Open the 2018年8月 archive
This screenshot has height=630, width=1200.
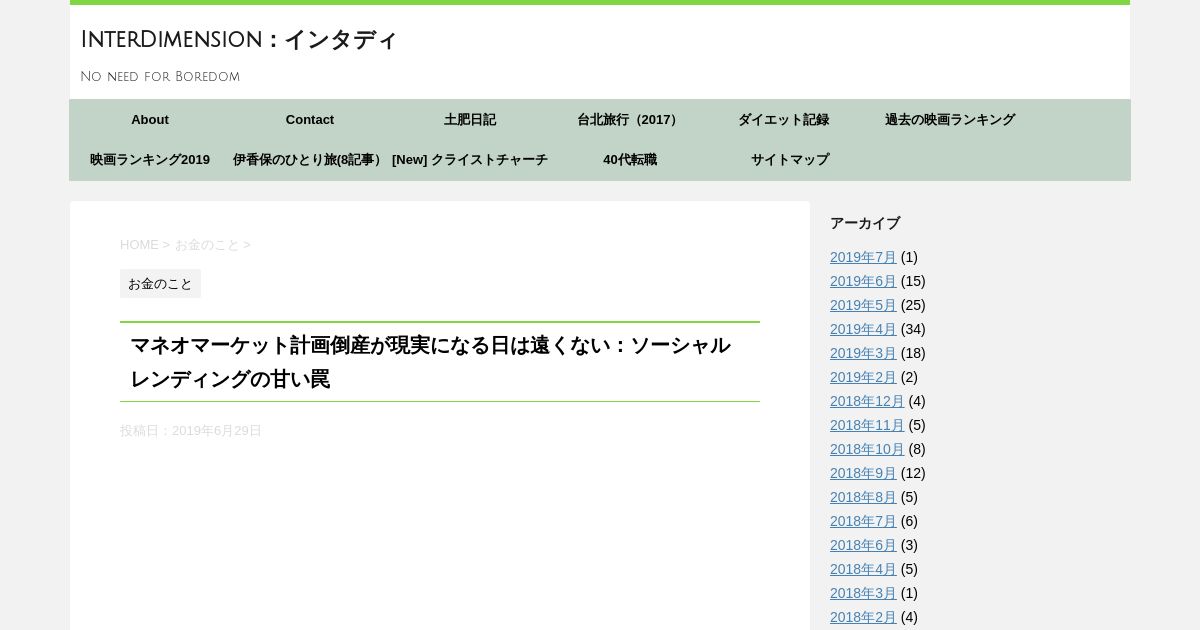click(x=863, y=497)
